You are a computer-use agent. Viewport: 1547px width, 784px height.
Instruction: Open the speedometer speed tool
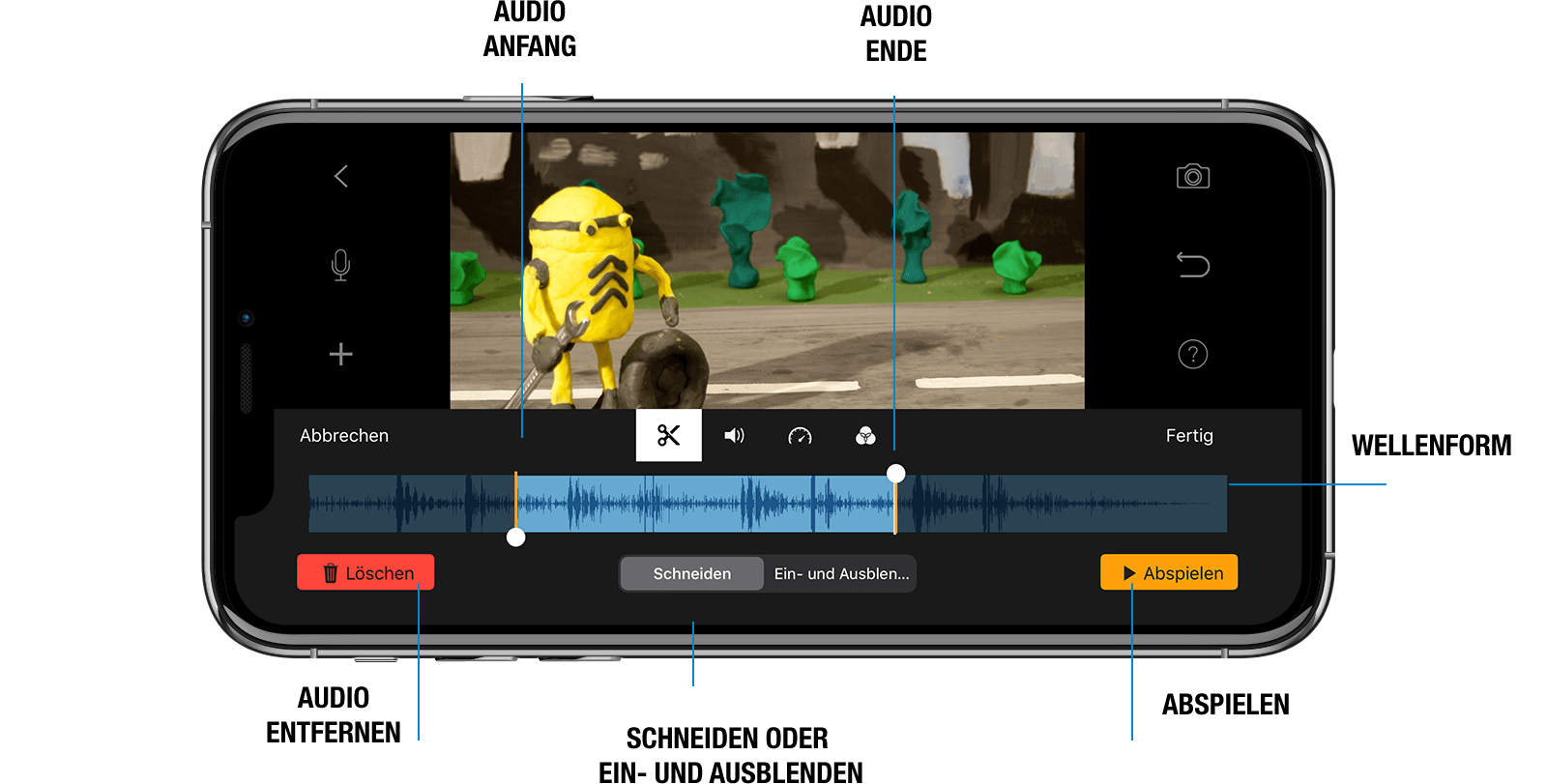click(x=800, y=436)
